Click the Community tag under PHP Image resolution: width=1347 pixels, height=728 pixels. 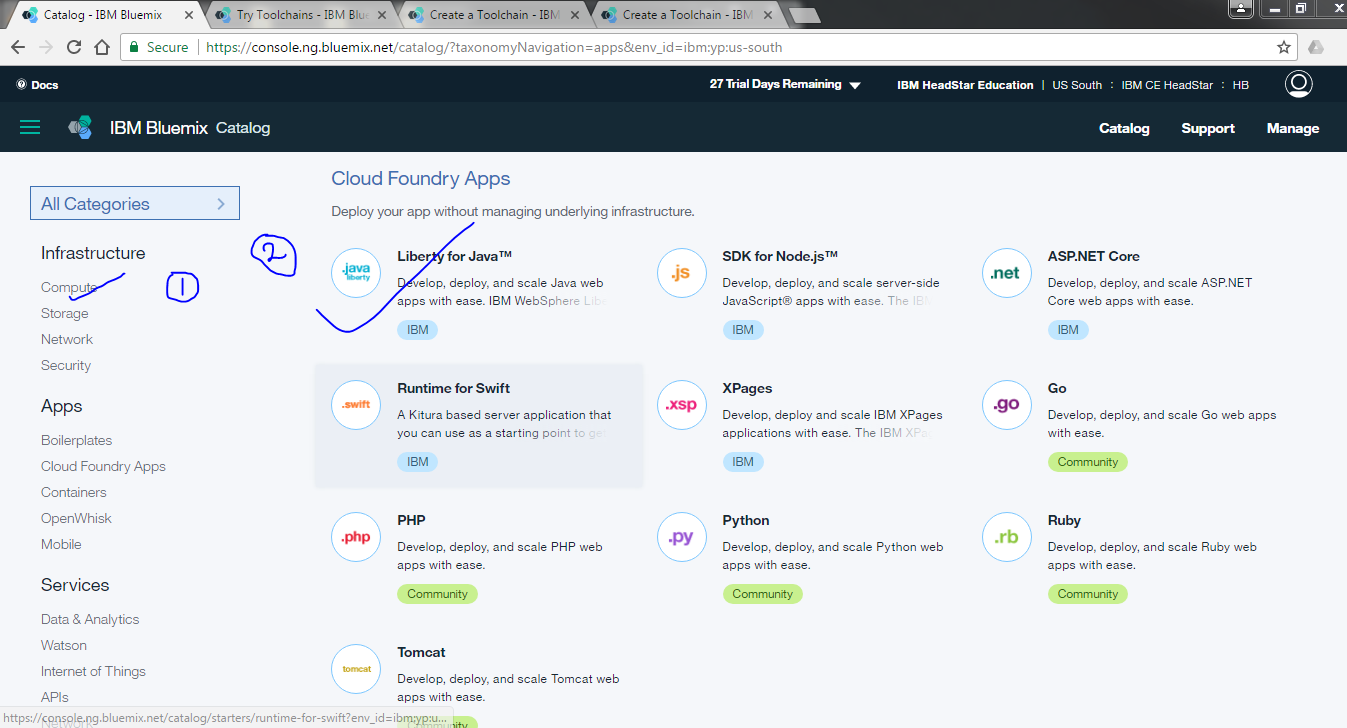437,593
